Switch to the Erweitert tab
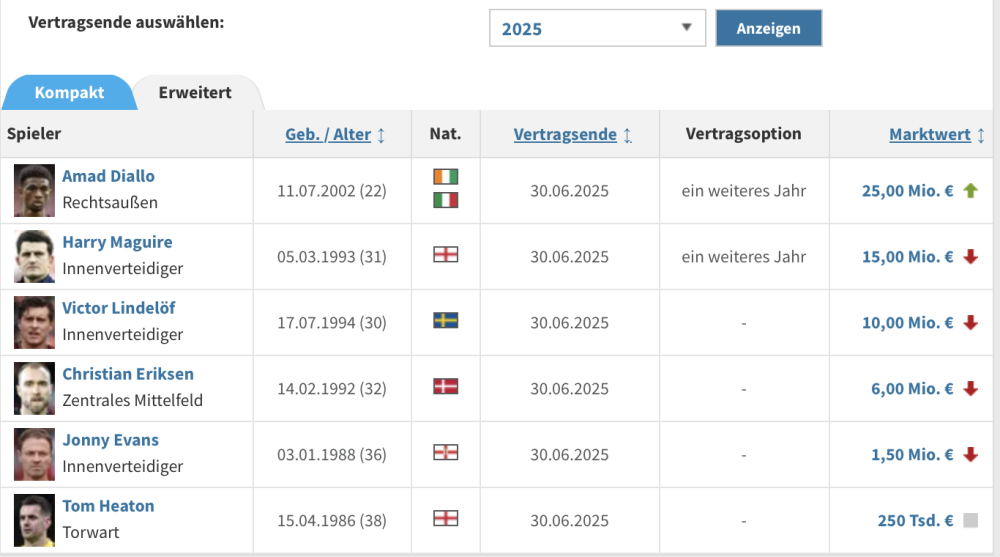Screen dimensions: 1000x557 (x=195, y=93)
